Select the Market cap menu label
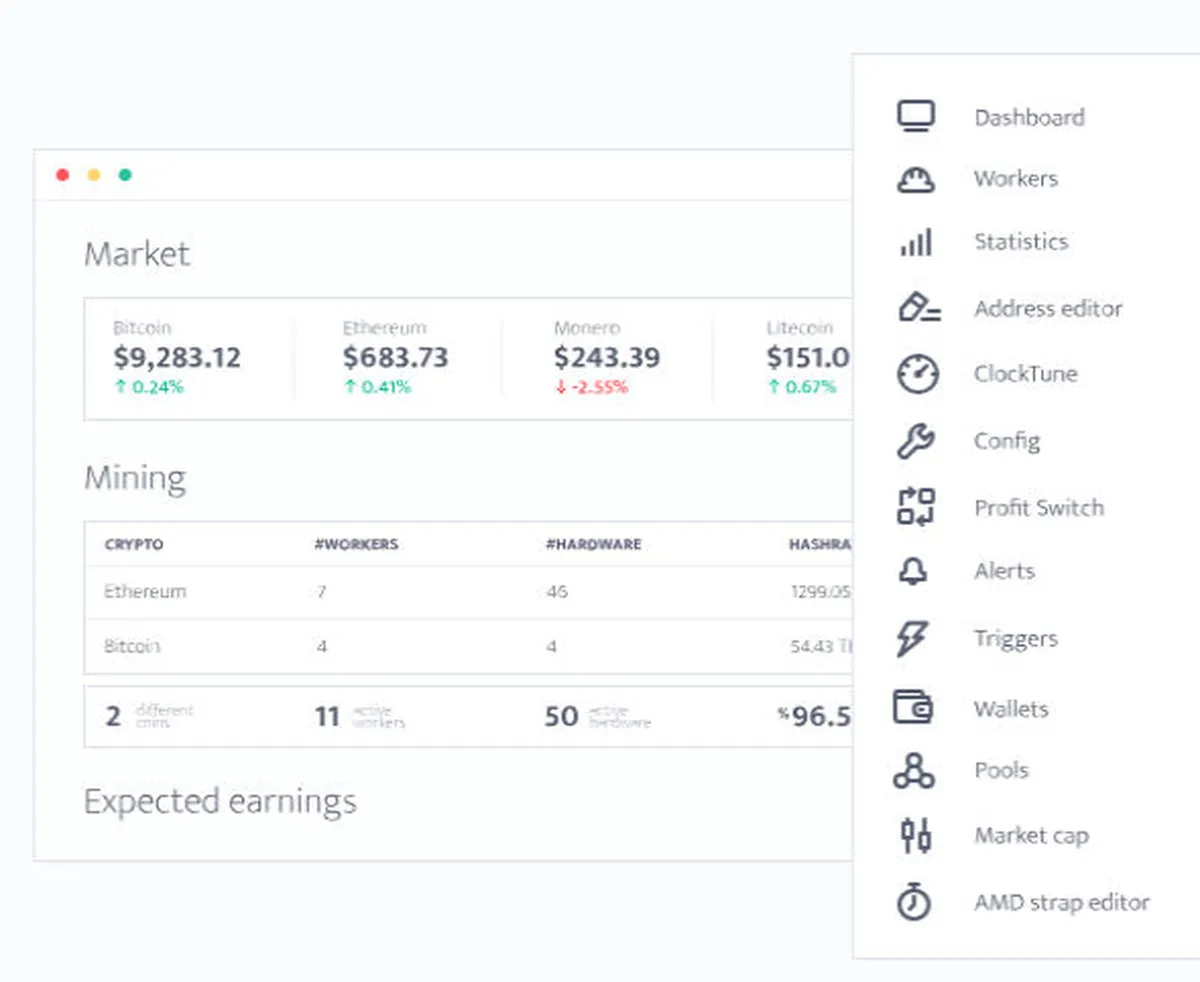 point(1031,835)
